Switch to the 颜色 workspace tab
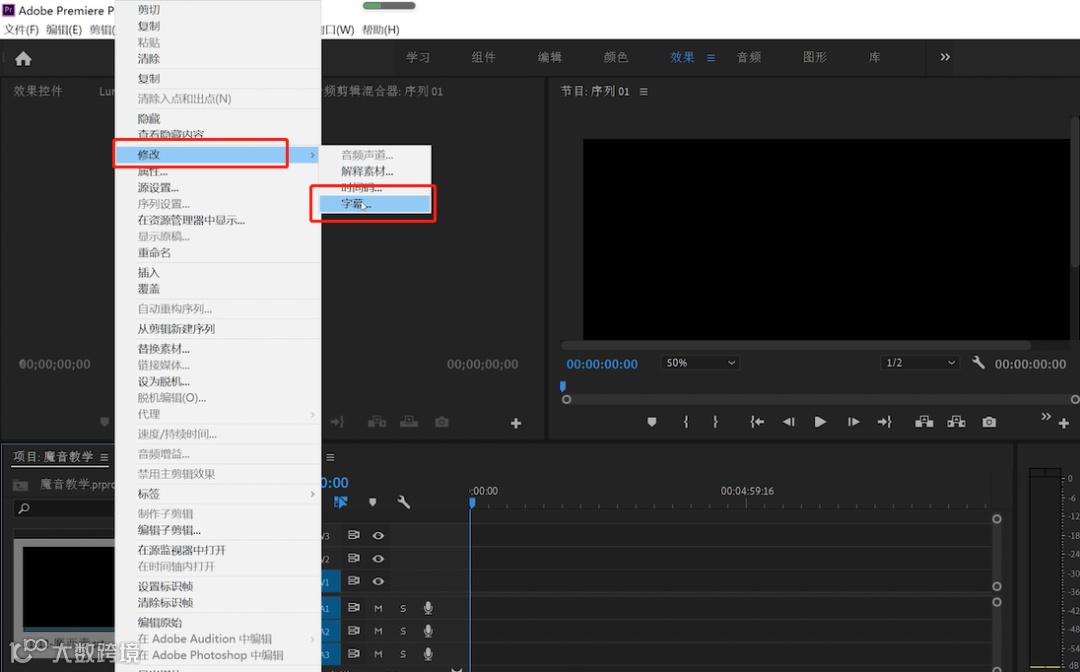This screenshot has height=672, width=1080. coord(616,57)
